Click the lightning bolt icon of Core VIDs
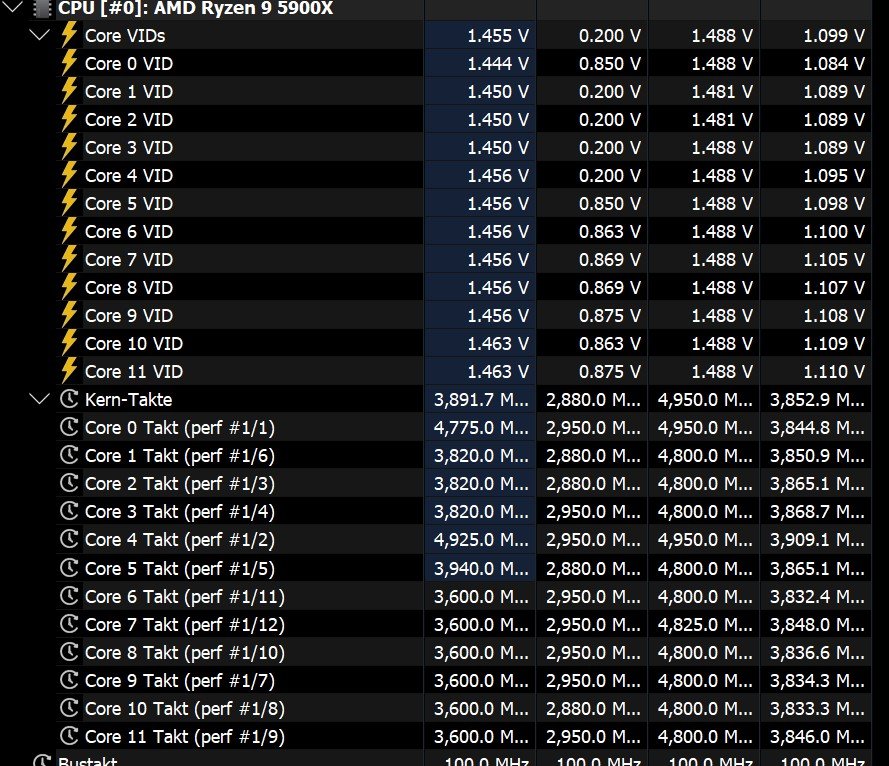Screen dimensions: 889x766 [69, 35]
